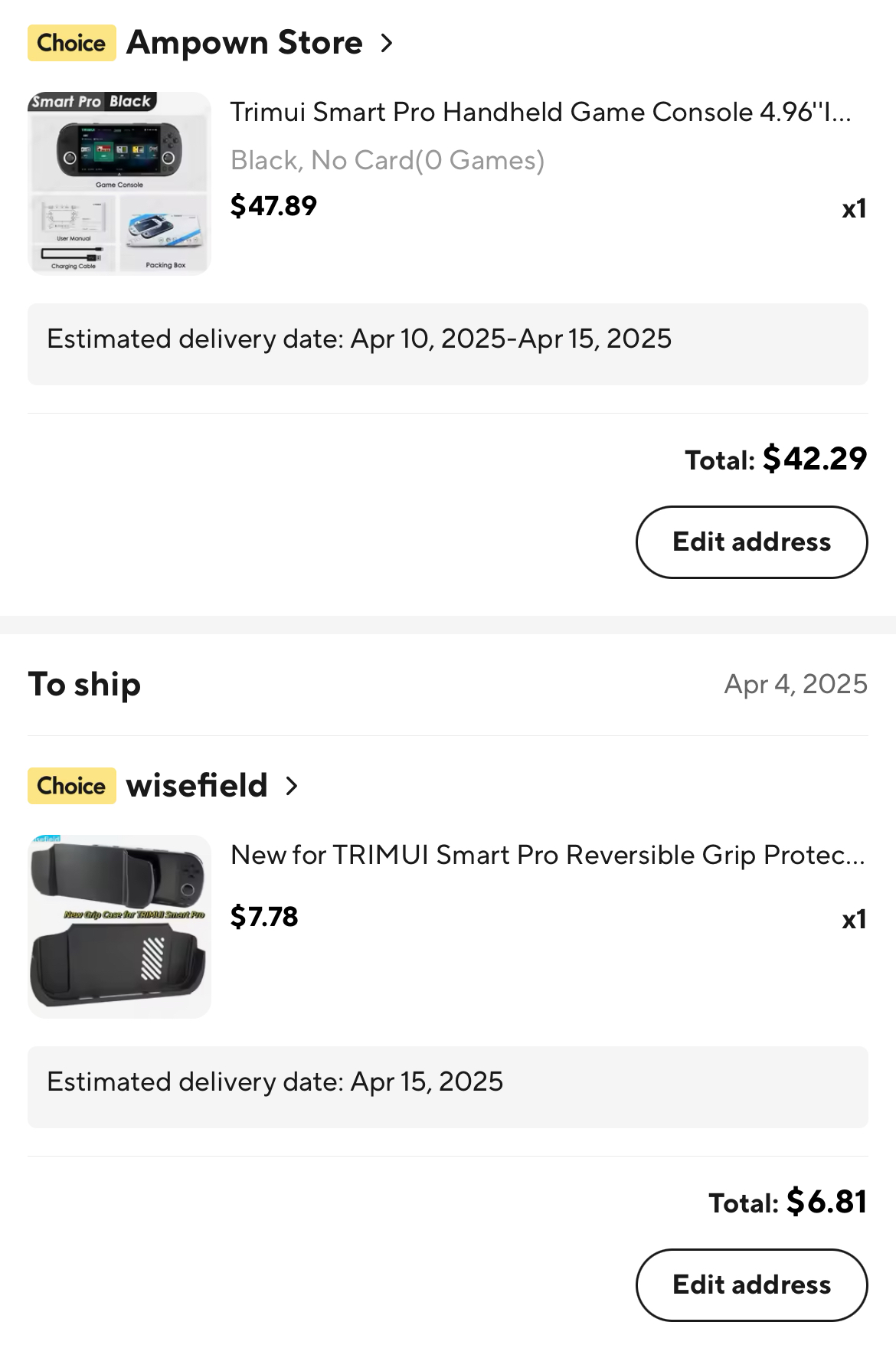Image resolution: width=896 pixels, height=1358 pixels.
Task: Click the 'To ship' order status heading
Action: coord(84,685)
